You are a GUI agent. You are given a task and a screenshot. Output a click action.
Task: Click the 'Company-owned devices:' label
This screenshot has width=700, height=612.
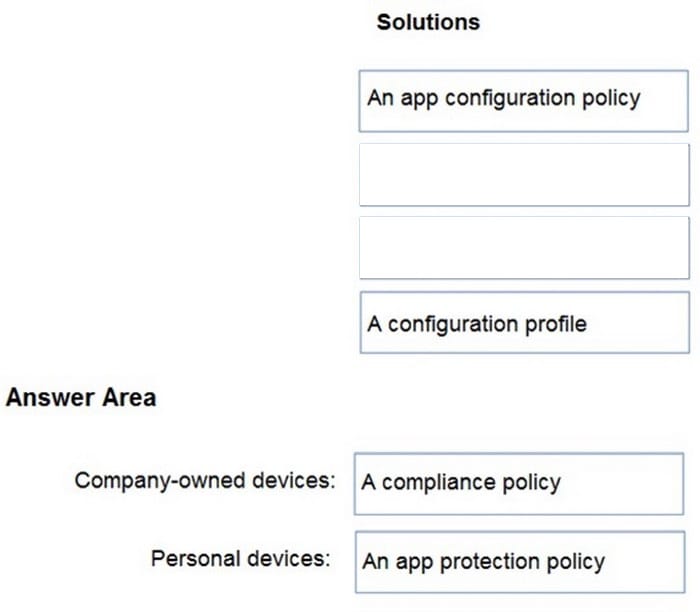[x=205, y=481]
